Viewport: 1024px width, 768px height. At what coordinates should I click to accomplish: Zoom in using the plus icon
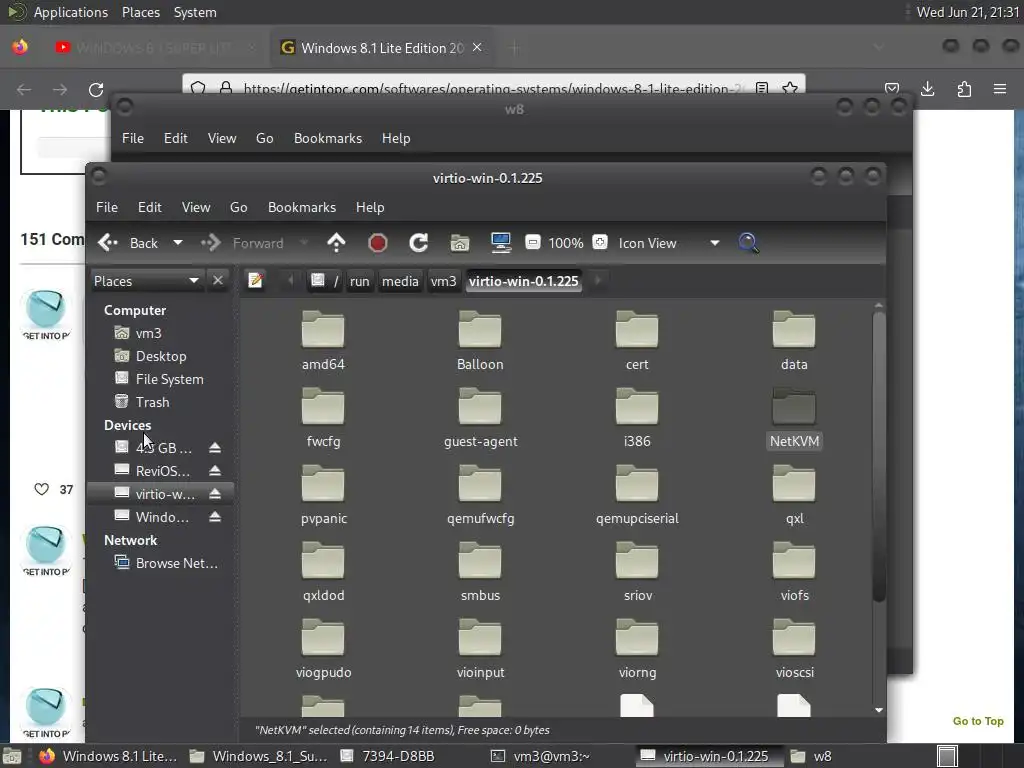(x=600, y=242)
